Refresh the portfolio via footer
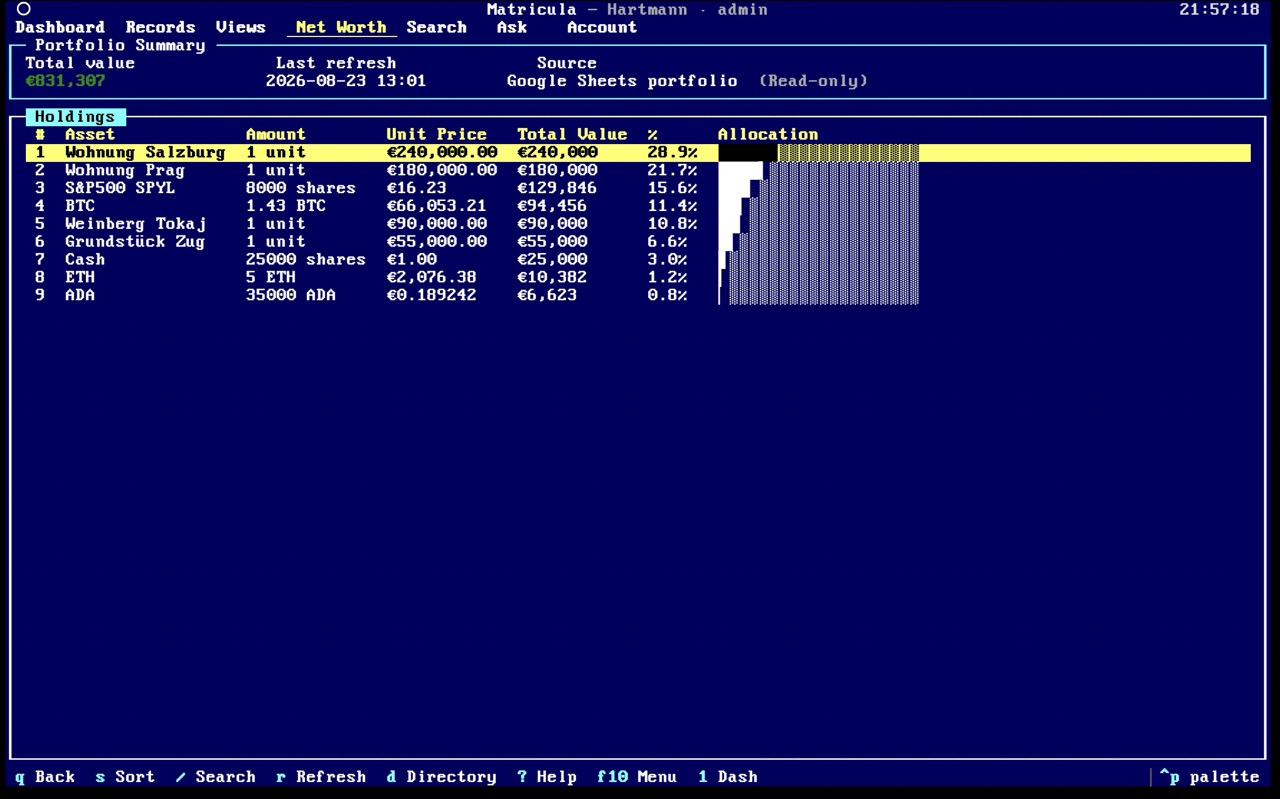The height and width of the screenshot is (799, 1280). (x=321, y=777)
